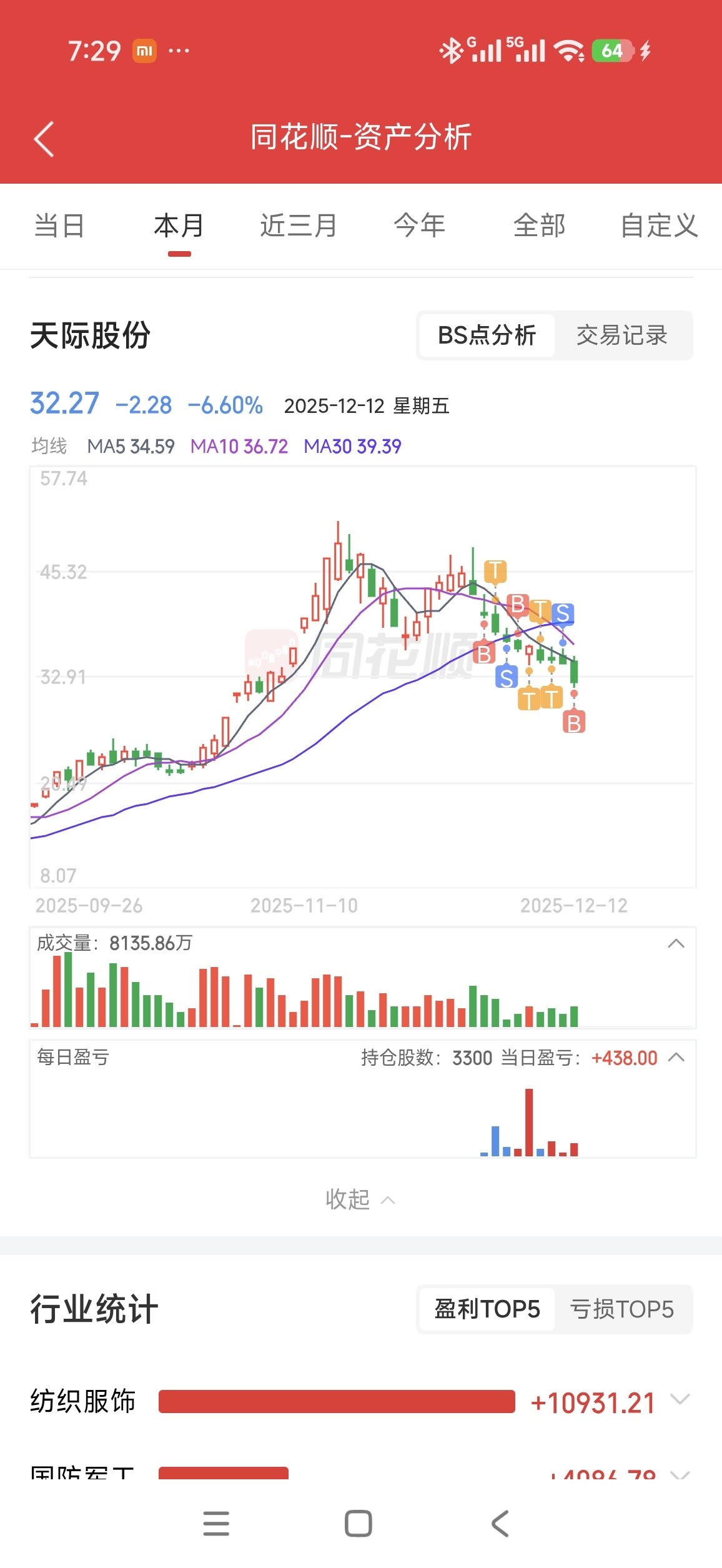The height and width of the screenshot is (1568, 722).
Task: Open the 近三月 tab
Action: click(x=299, y=226)
